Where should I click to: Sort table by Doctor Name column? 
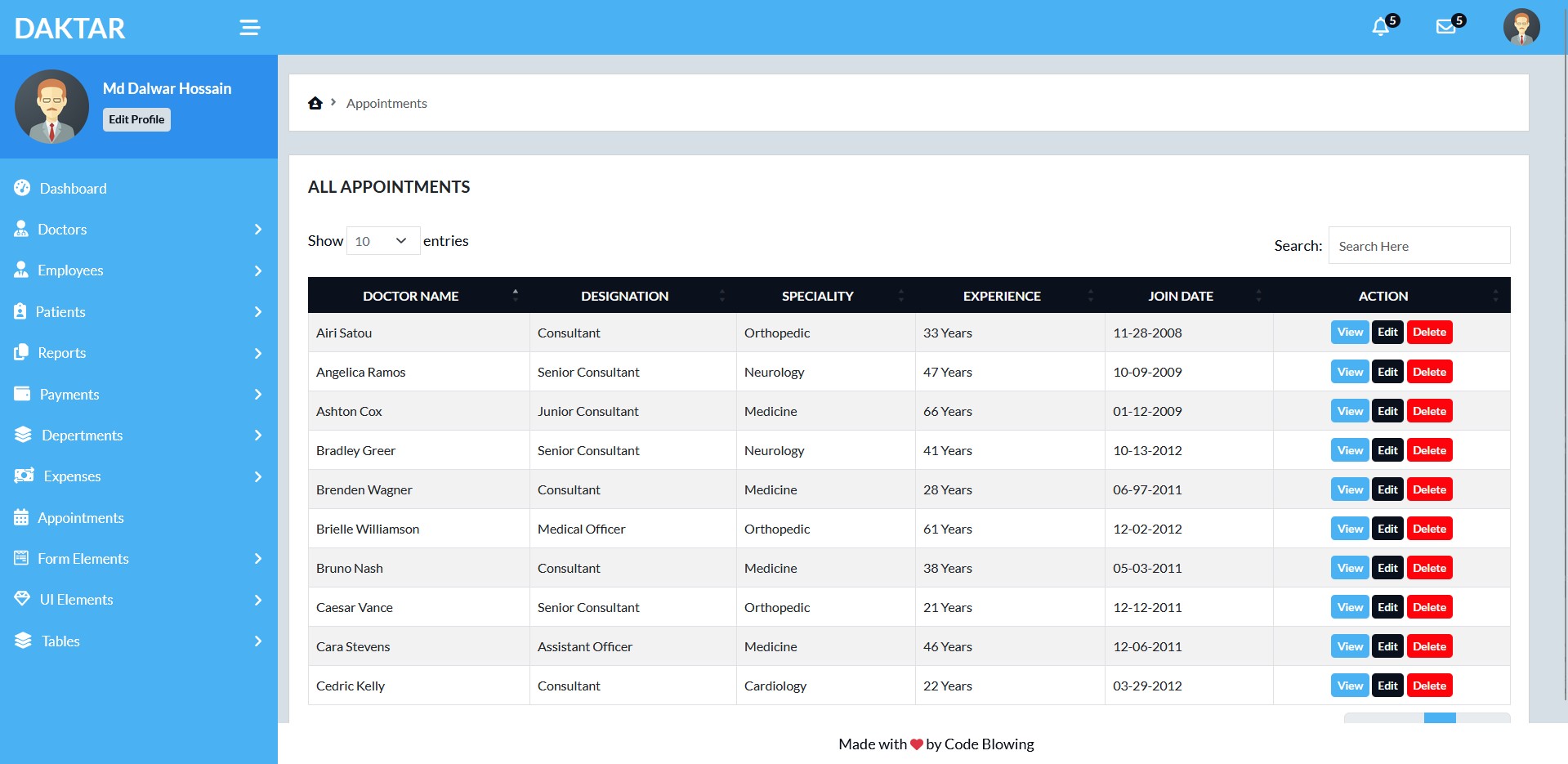[410, 296]
